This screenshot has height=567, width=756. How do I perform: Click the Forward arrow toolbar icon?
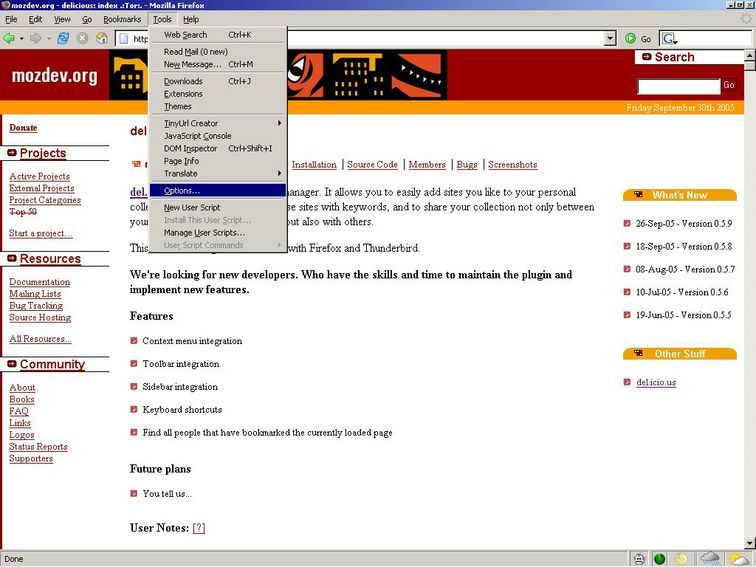36,38
